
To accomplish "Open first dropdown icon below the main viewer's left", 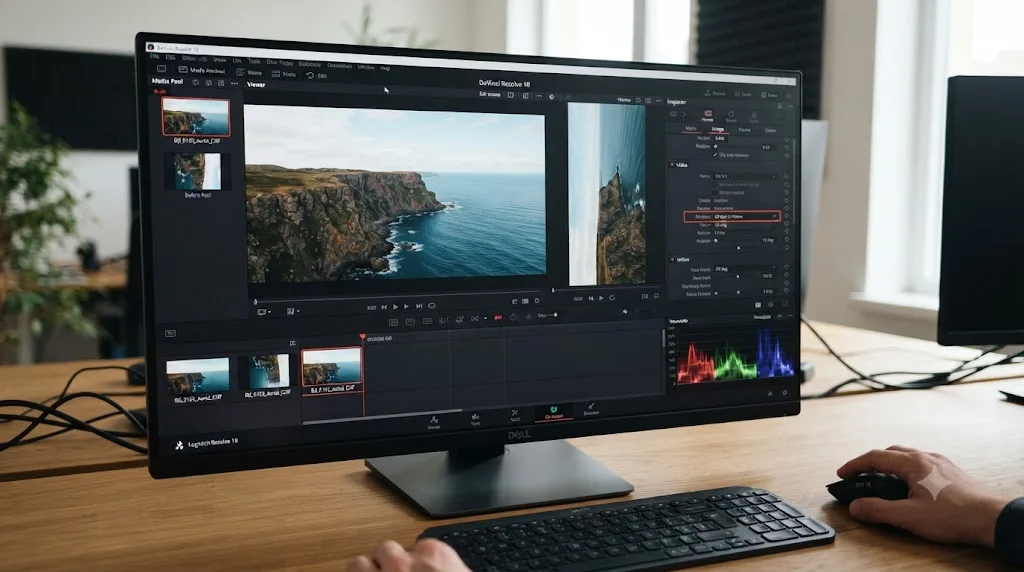I will point(264,312).
